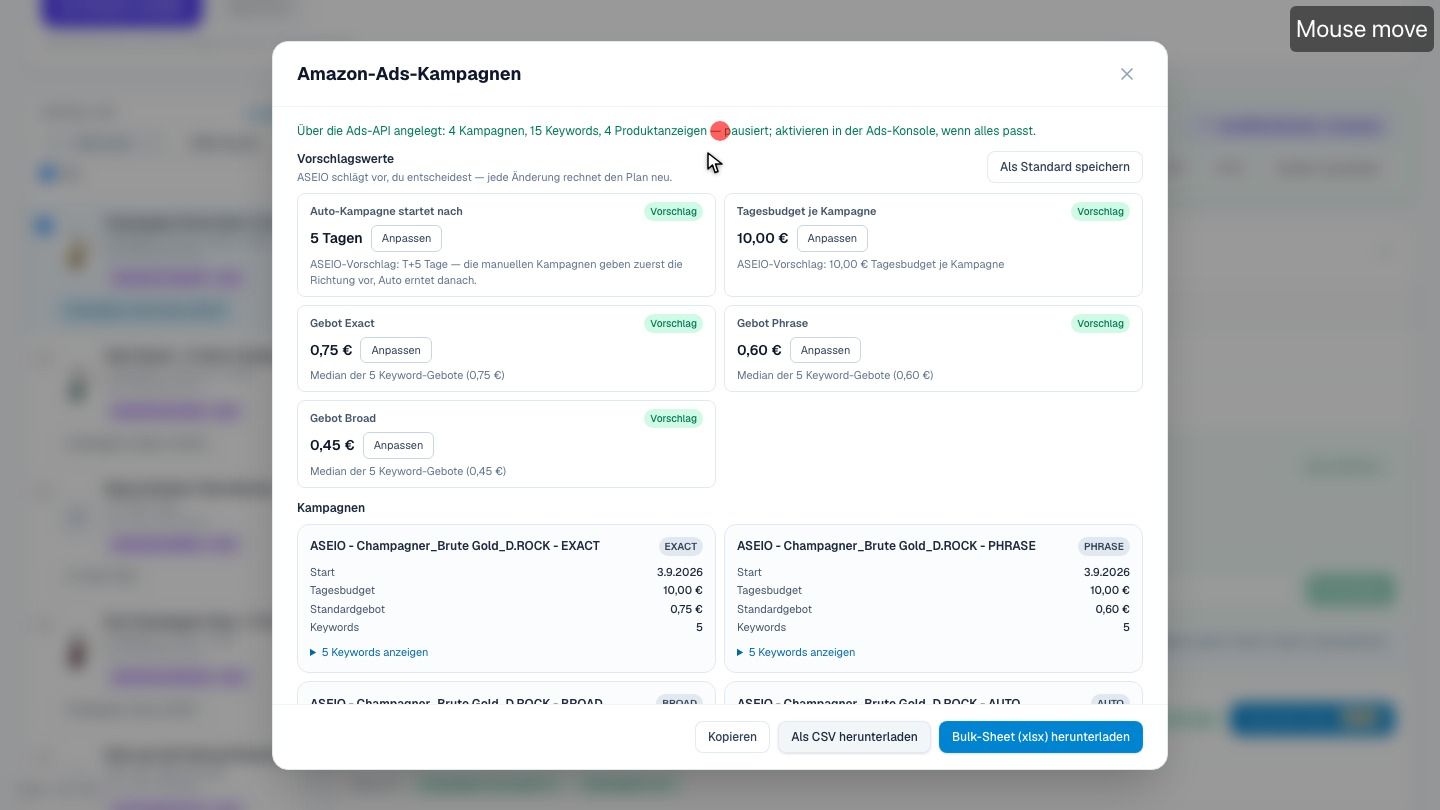The height and width of the screenshot is (810, 1440).
Task: Click the "Amazon-Ads-Kampagnen" dialog title
Action: (x=409, y=74)
